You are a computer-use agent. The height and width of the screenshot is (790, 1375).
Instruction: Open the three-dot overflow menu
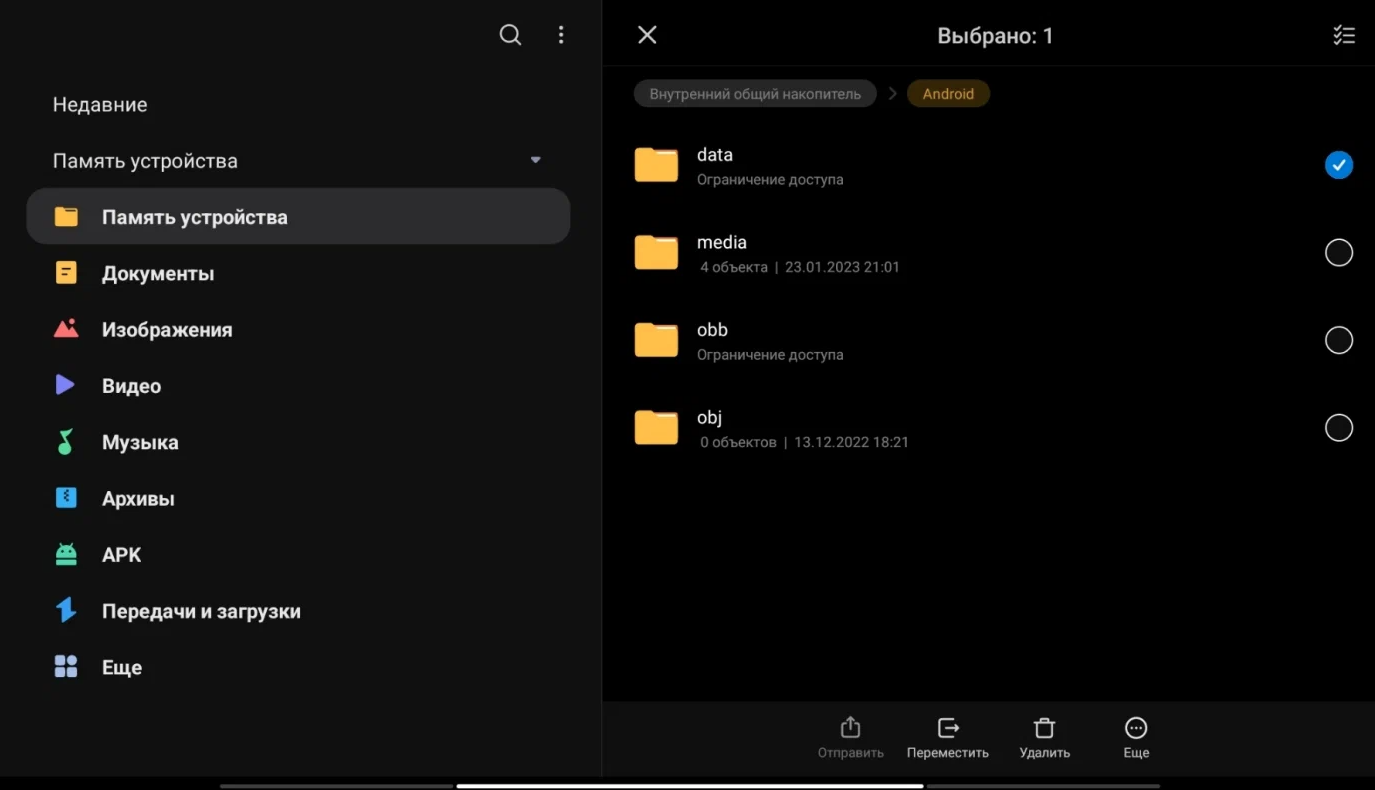[x=561, y=35]
